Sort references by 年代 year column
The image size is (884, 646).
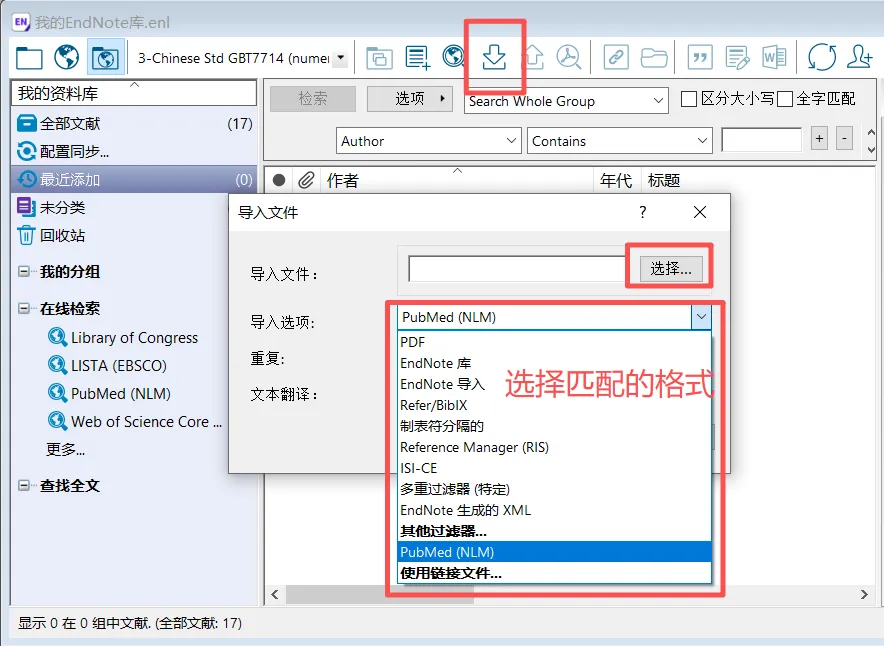(x=616, y=180)
